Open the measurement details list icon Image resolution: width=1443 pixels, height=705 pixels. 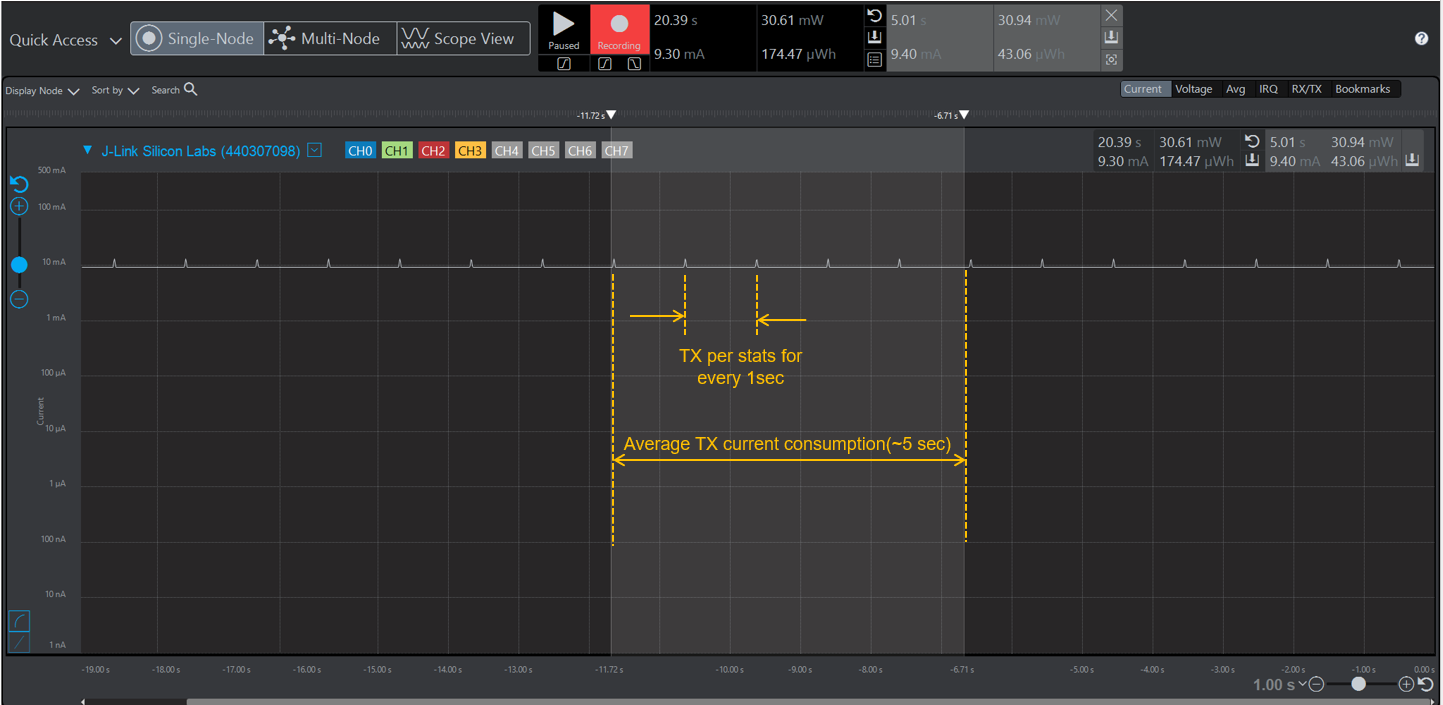point(874,59)
